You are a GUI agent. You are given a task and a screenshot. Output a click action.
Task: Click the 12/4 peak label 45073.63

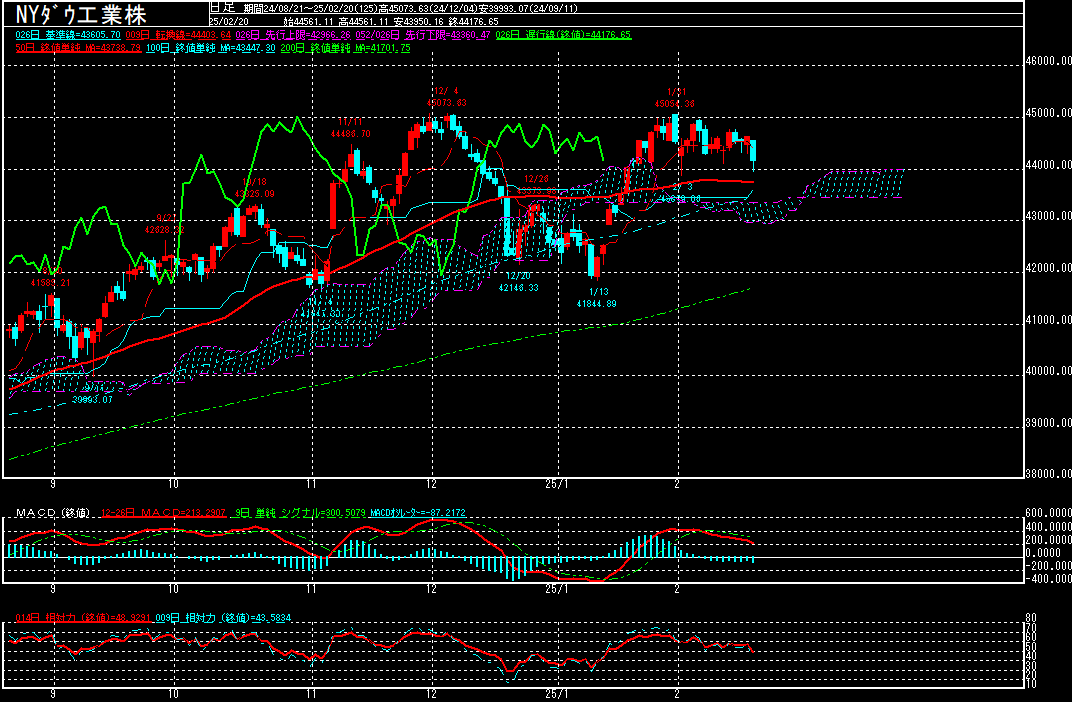tap(447, 103)
